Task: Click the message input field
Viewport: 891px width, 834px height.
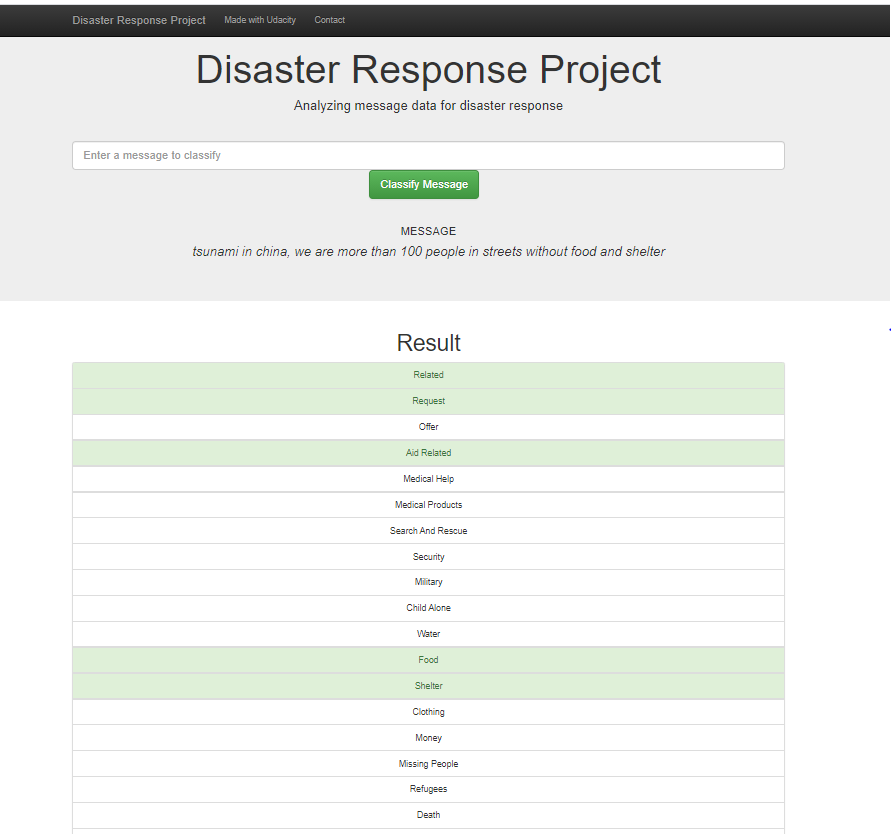Action: point(428,155)
